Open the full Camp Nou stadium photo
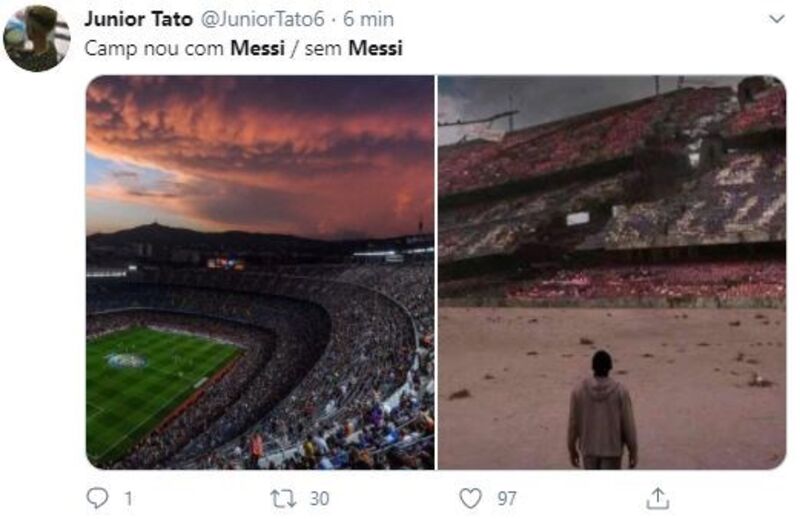The width and height of the screenshot is (800, 519). pyautogui.click(x=260, y=272)
